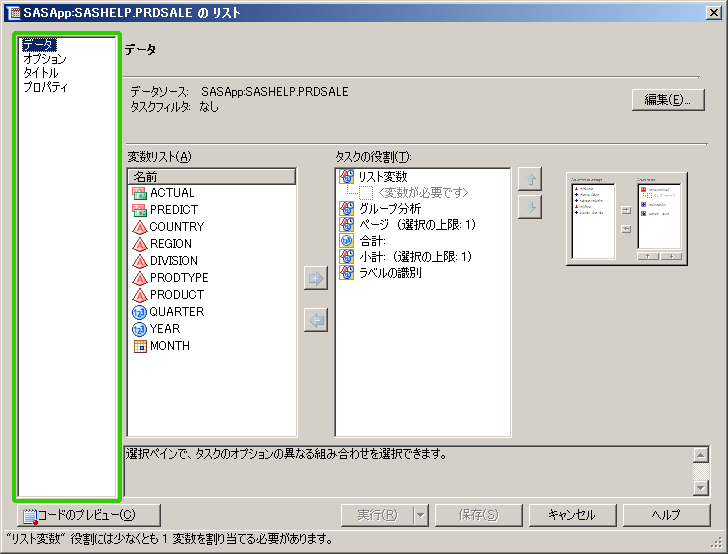728x554 pixels.
Task: Click the QUARTER numeric variable icon
Action: point(139,312)
